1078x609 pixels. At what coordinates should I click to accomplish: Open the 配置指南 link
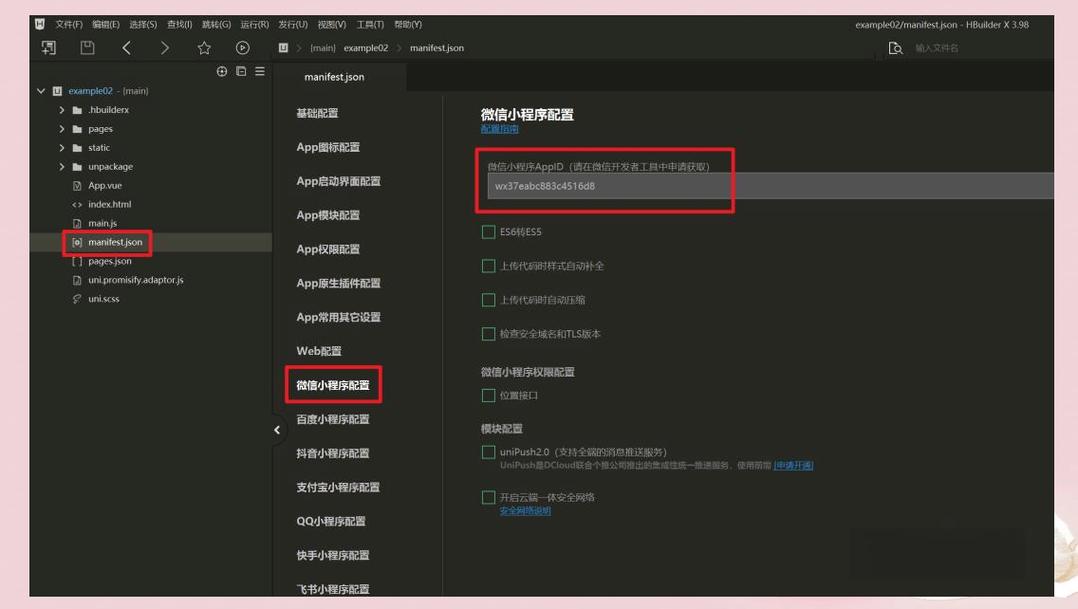(x=499, y=129)
